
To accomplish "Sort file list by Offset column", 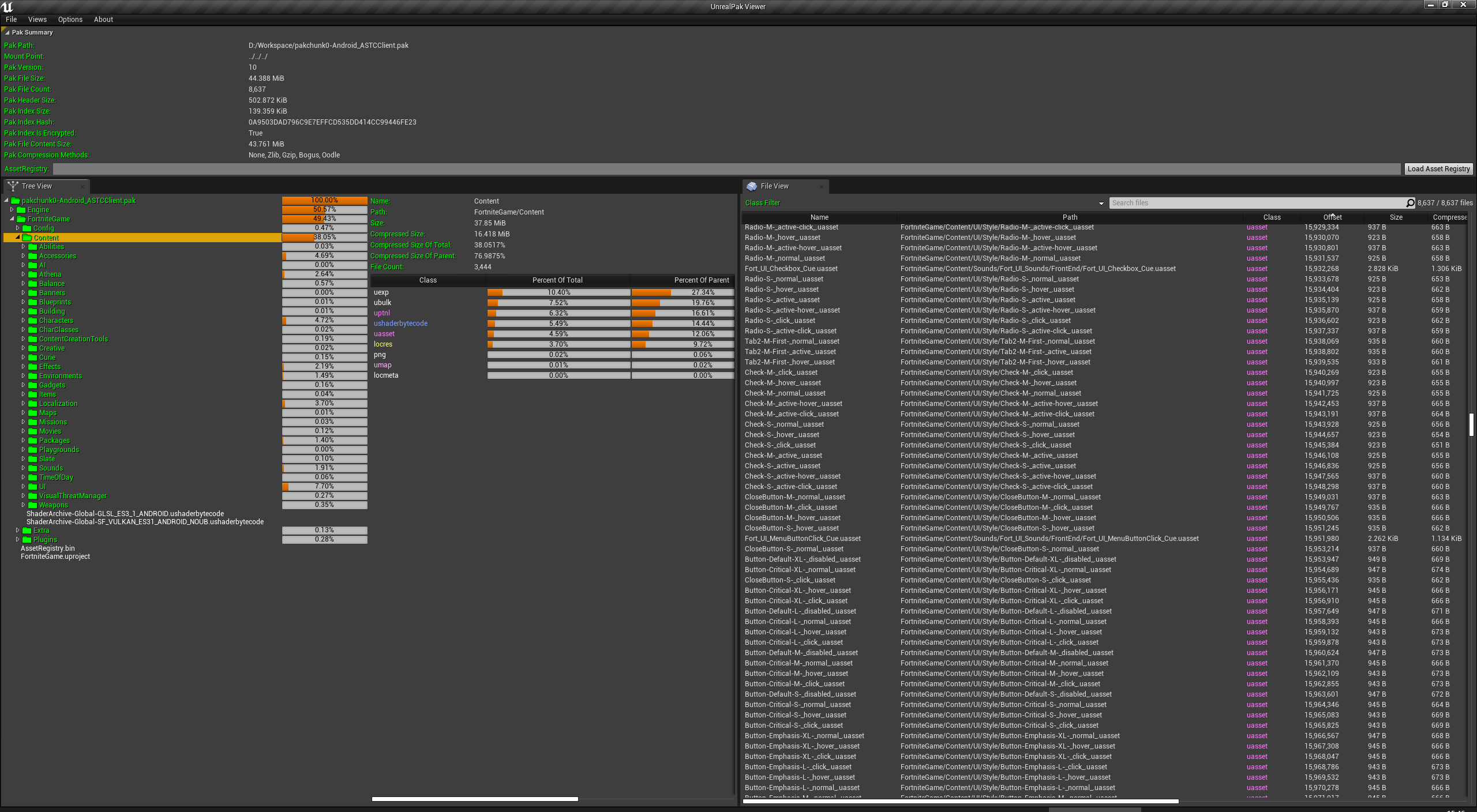I will [x=1332, y=217].
